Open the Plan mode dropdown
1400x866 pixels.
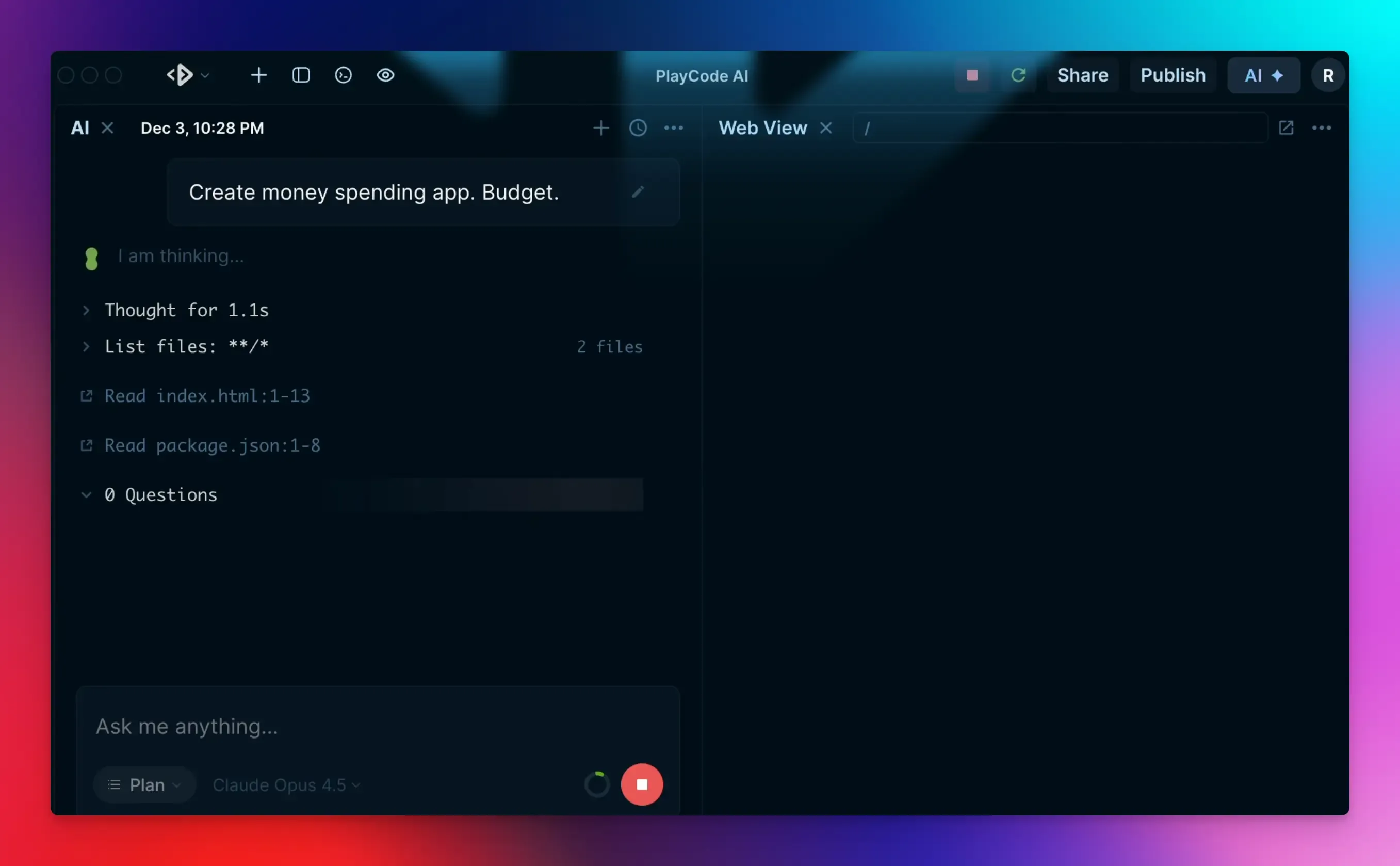pos(144,784)
